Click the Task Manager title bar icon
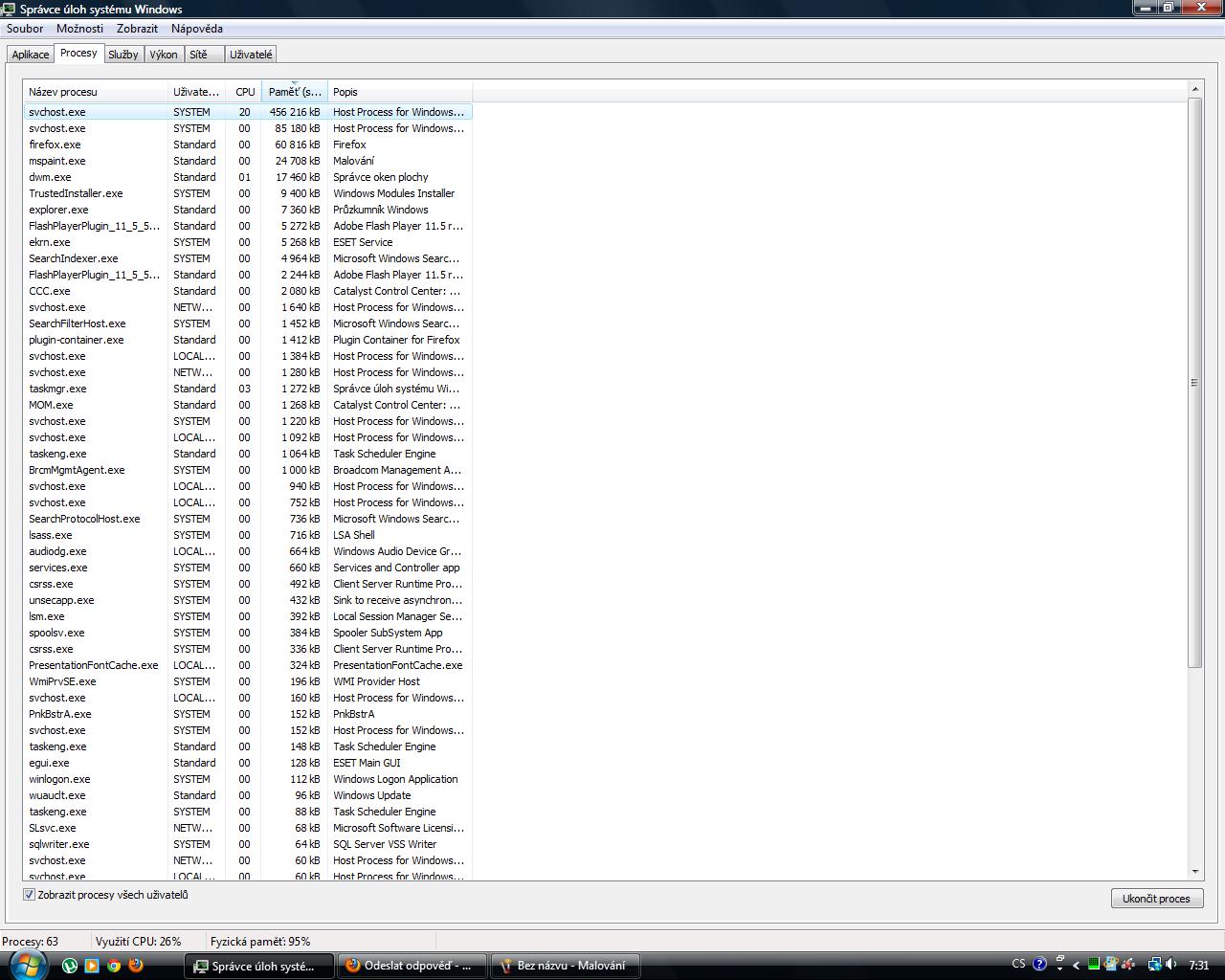The height and width of the screenshot is (980, 1225). [11, 9]
